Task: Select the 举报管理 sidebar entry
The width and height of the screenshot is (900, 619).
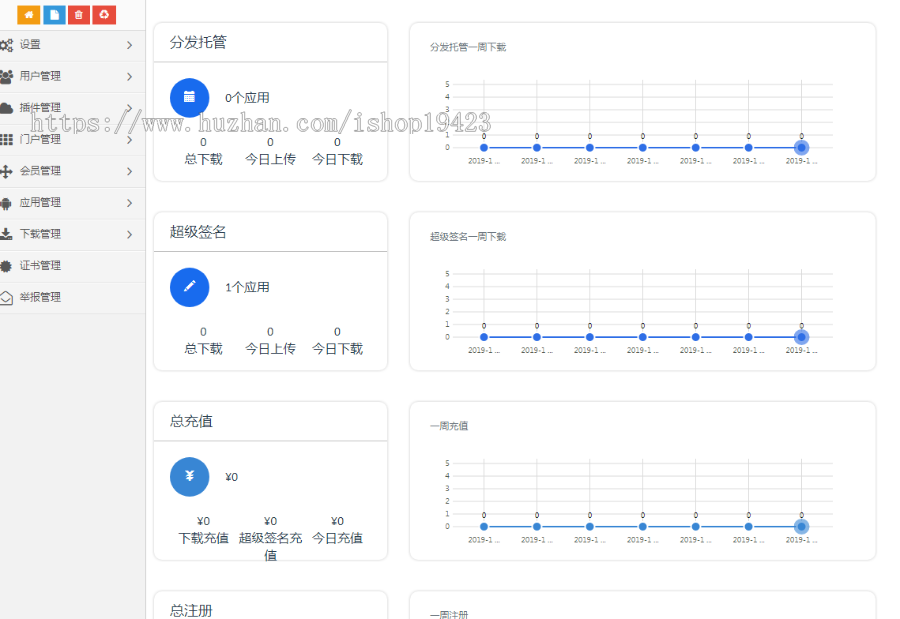Action: point(44,296)
